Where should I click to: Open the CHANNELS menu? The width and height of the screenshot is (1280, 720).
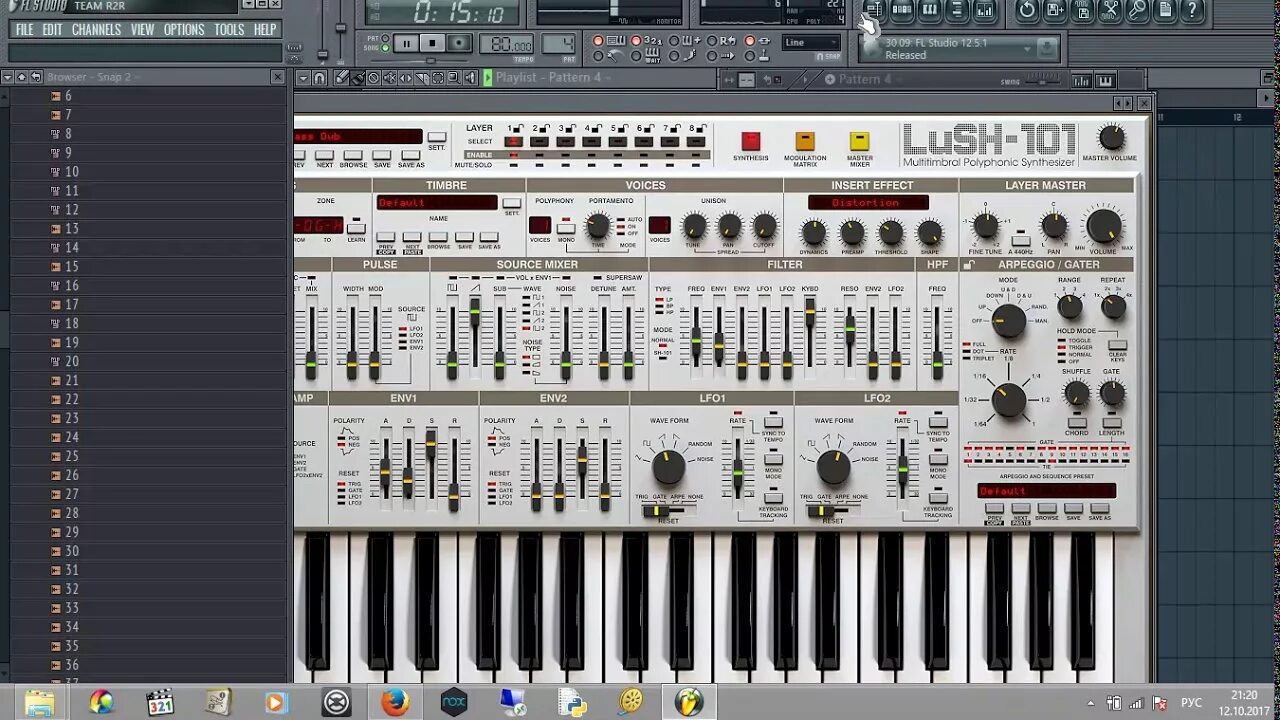(97, 30)
